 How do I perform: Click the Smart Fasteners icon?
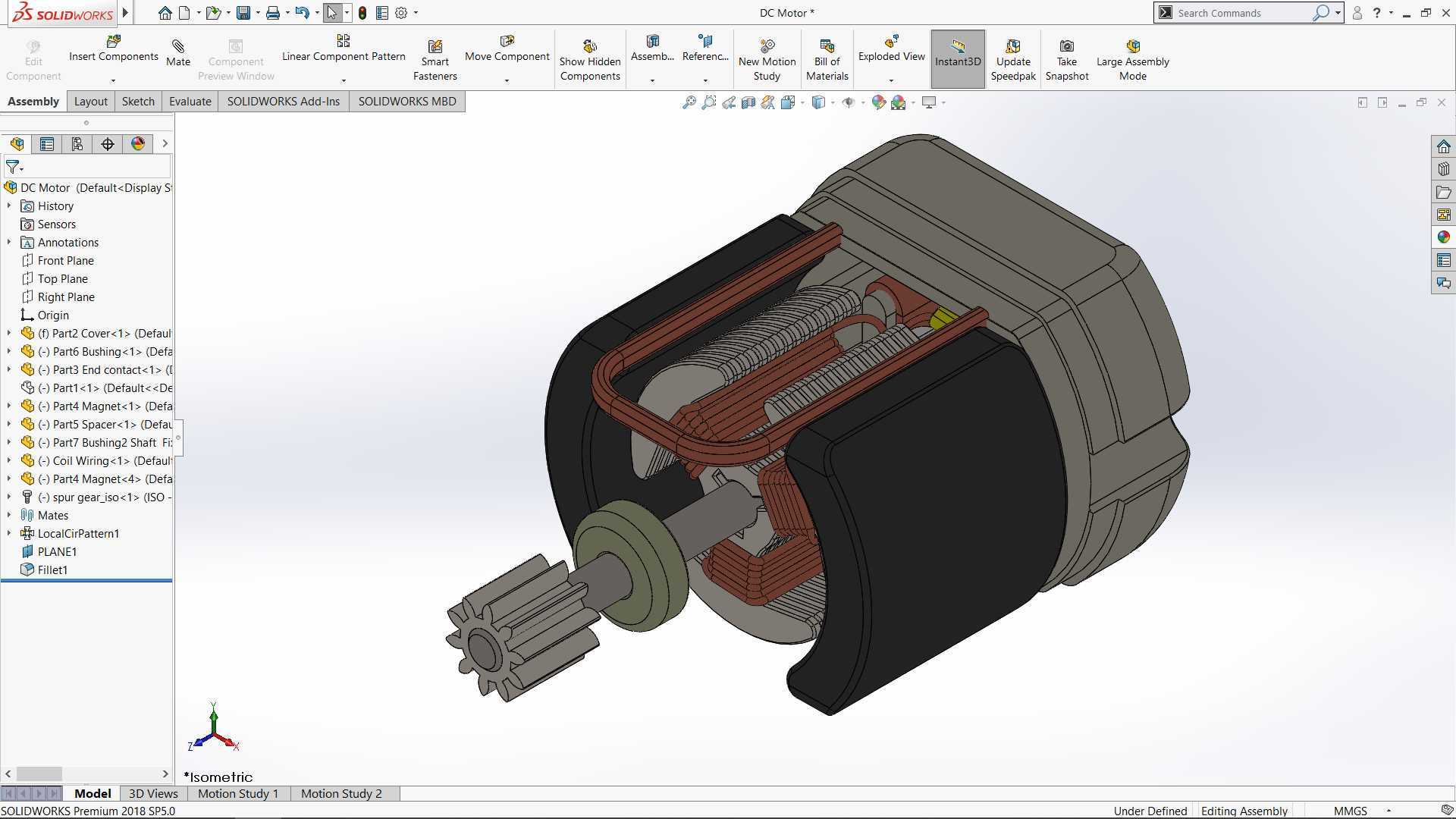[x=435, y=47]
